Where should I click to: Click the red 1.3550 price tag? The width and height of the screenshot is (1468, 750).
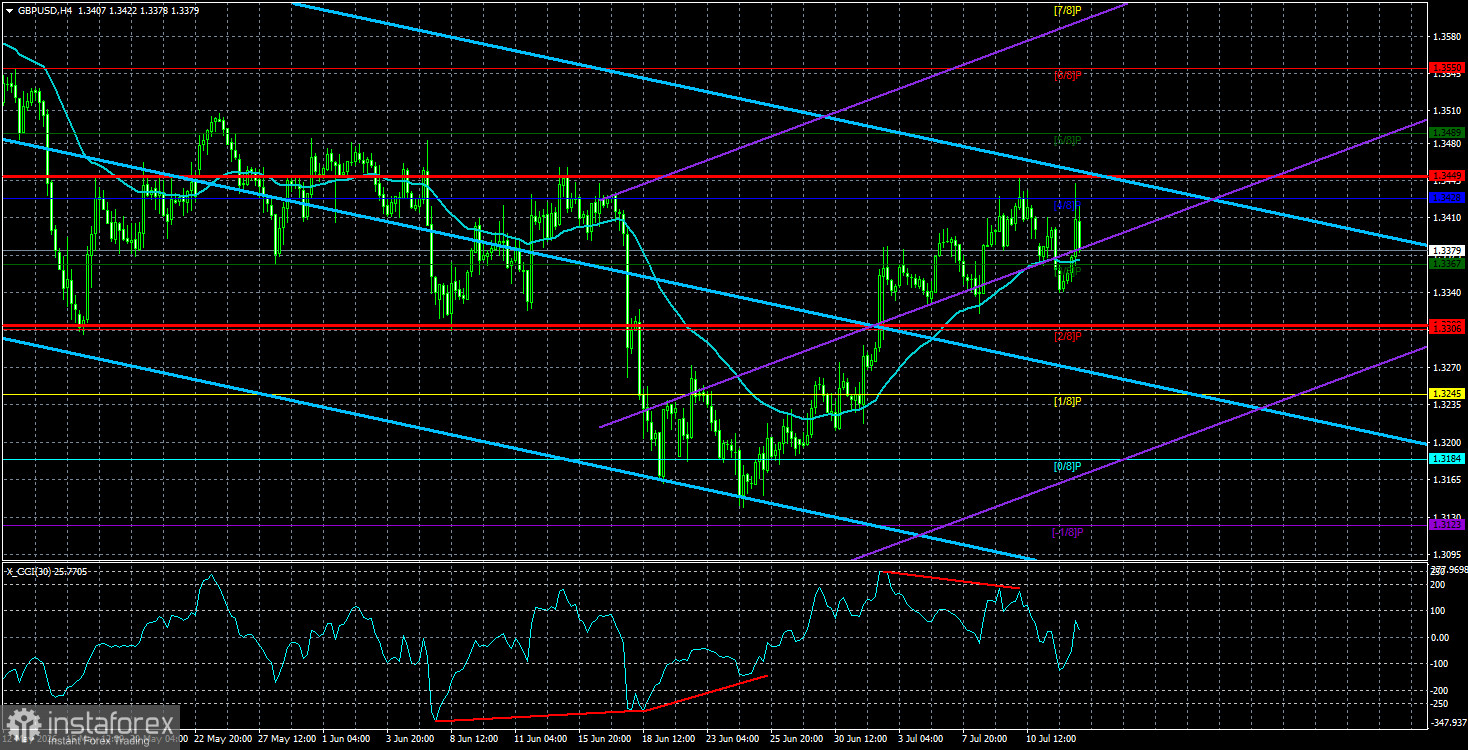[x=1446, y=68]
